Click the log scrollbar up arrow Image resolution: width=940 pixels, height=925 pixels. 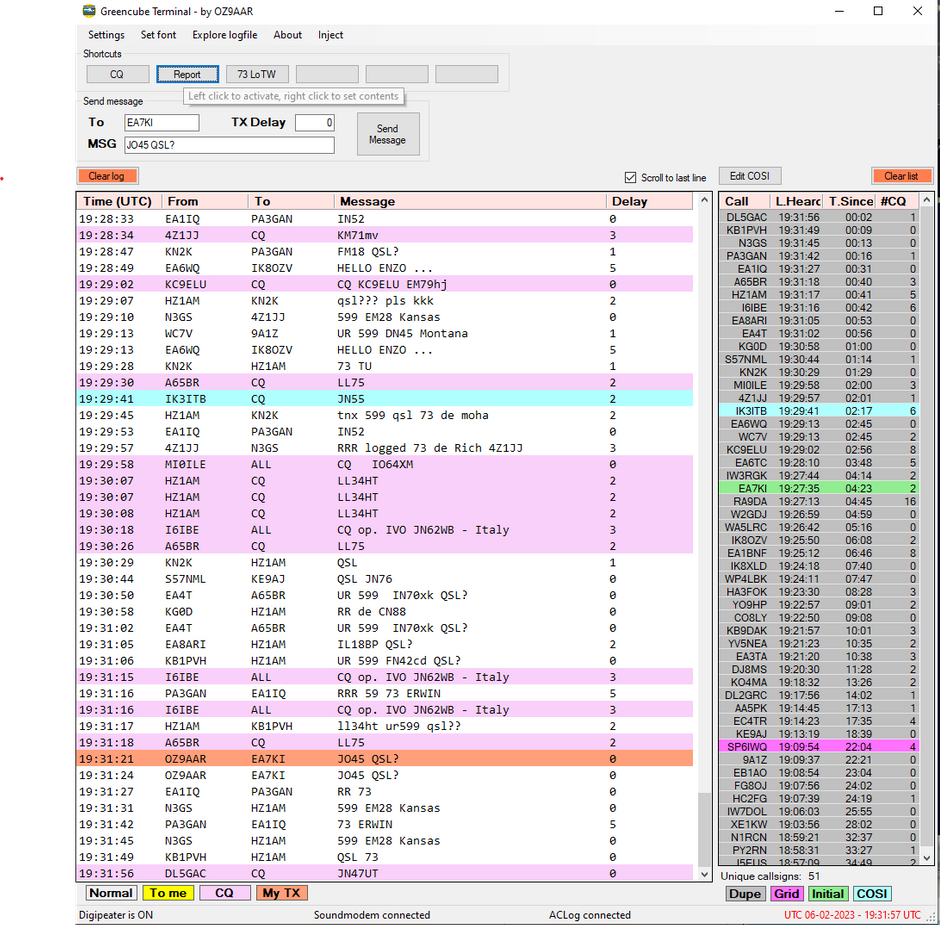point(704,200)
